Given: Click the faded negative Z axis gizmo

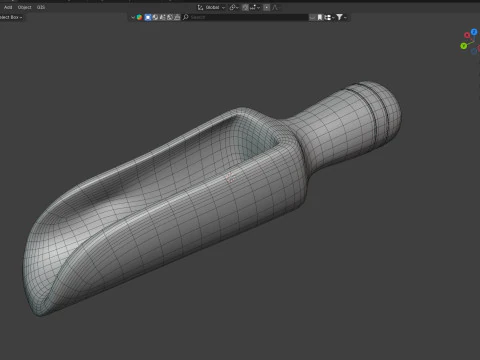Looking at the screenshot, I should pyautogui.click(x=474, y=51).
